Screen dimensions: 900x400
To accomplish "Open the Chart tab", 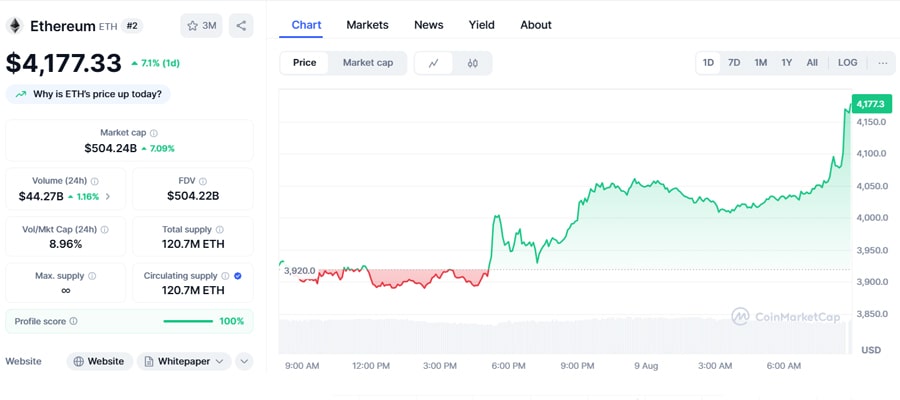I will (307, 25).
